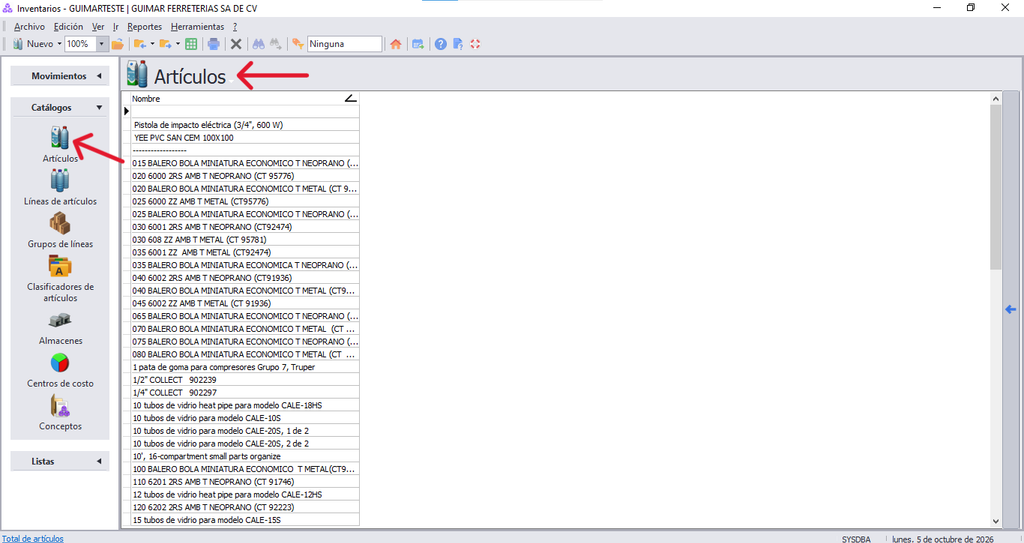Click the vertical scrollbar thumb of the list
The width and height of the screenshot is (1024, 543).
(x=995, y=187)
